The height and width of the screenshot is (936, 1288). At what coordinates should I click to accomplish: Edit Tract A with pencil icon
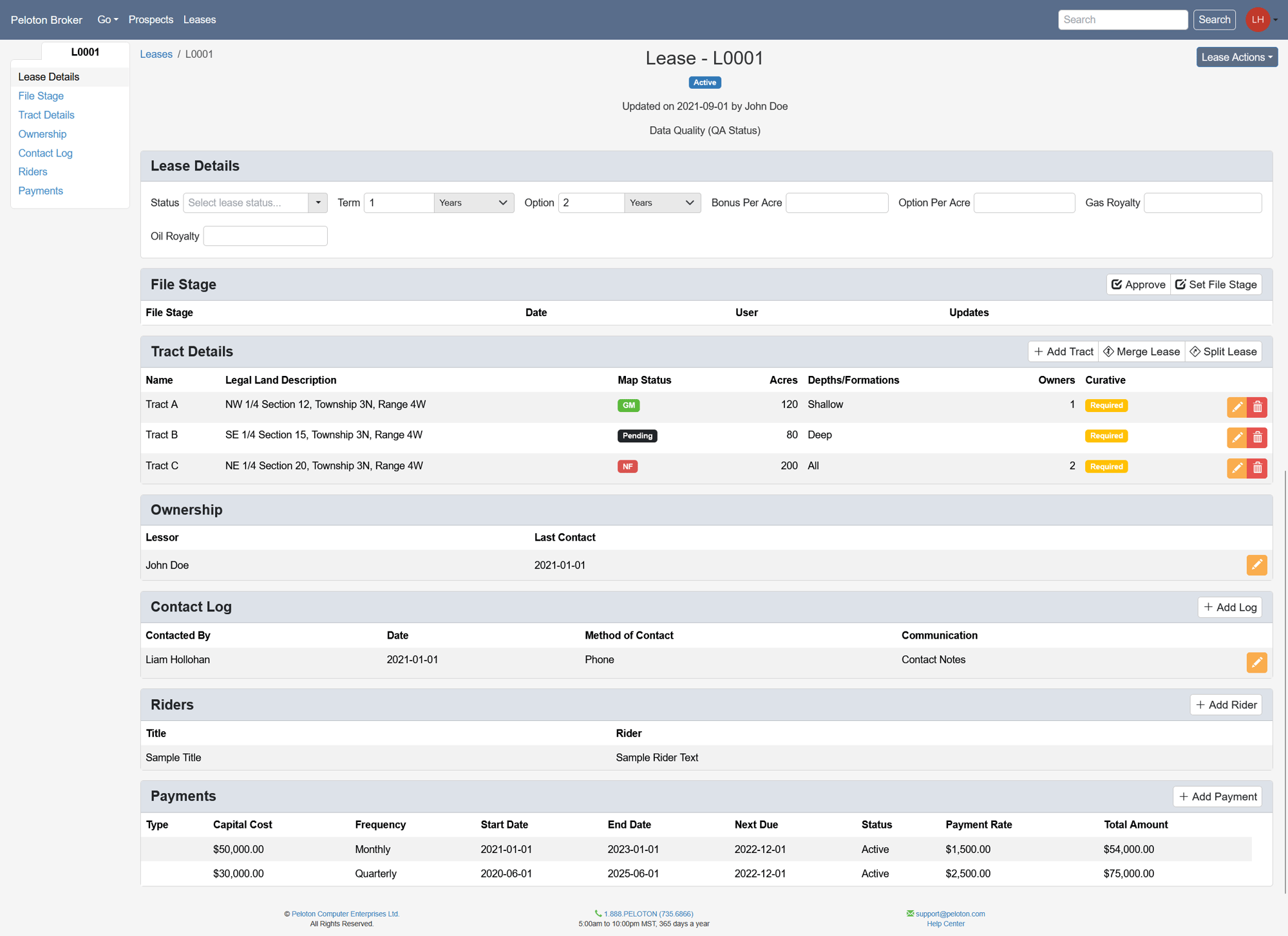[1236, 407]
